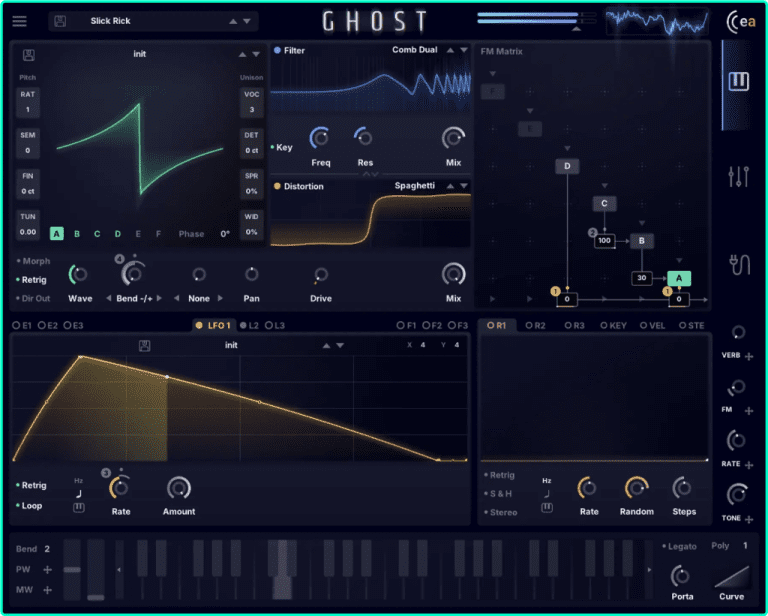Click the LFO shape save icon
The image size is (768, 616).
click(x=144, y=346)
